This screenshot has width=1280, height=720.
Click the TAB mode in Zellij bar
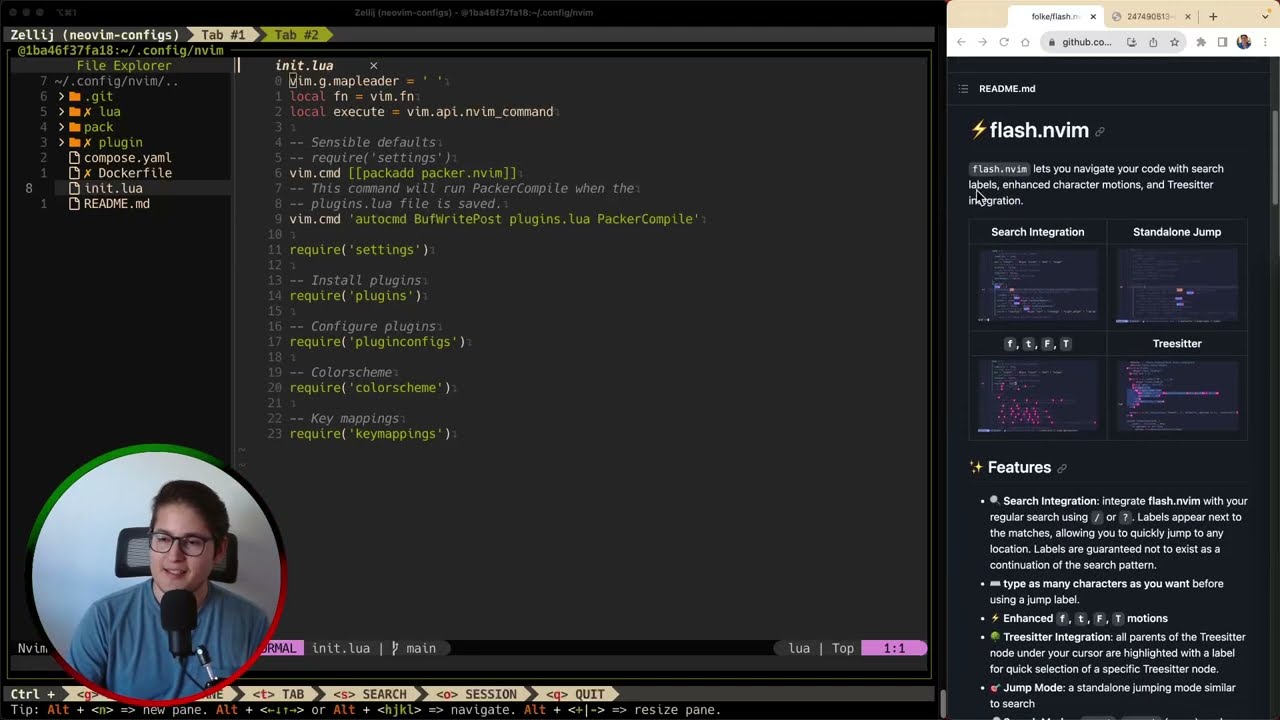(x=279, y=694)
